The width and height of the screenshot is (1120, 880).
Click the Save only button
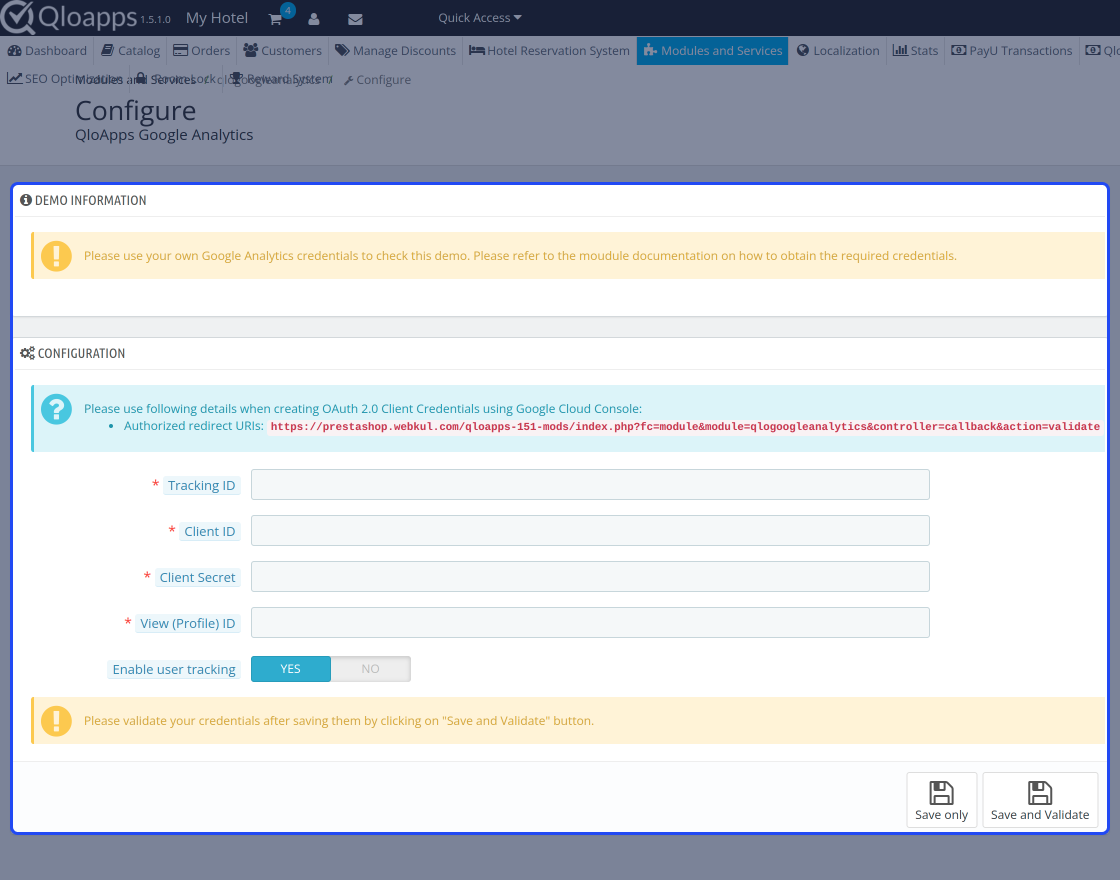pyautogui.click(x=941, y=800)
